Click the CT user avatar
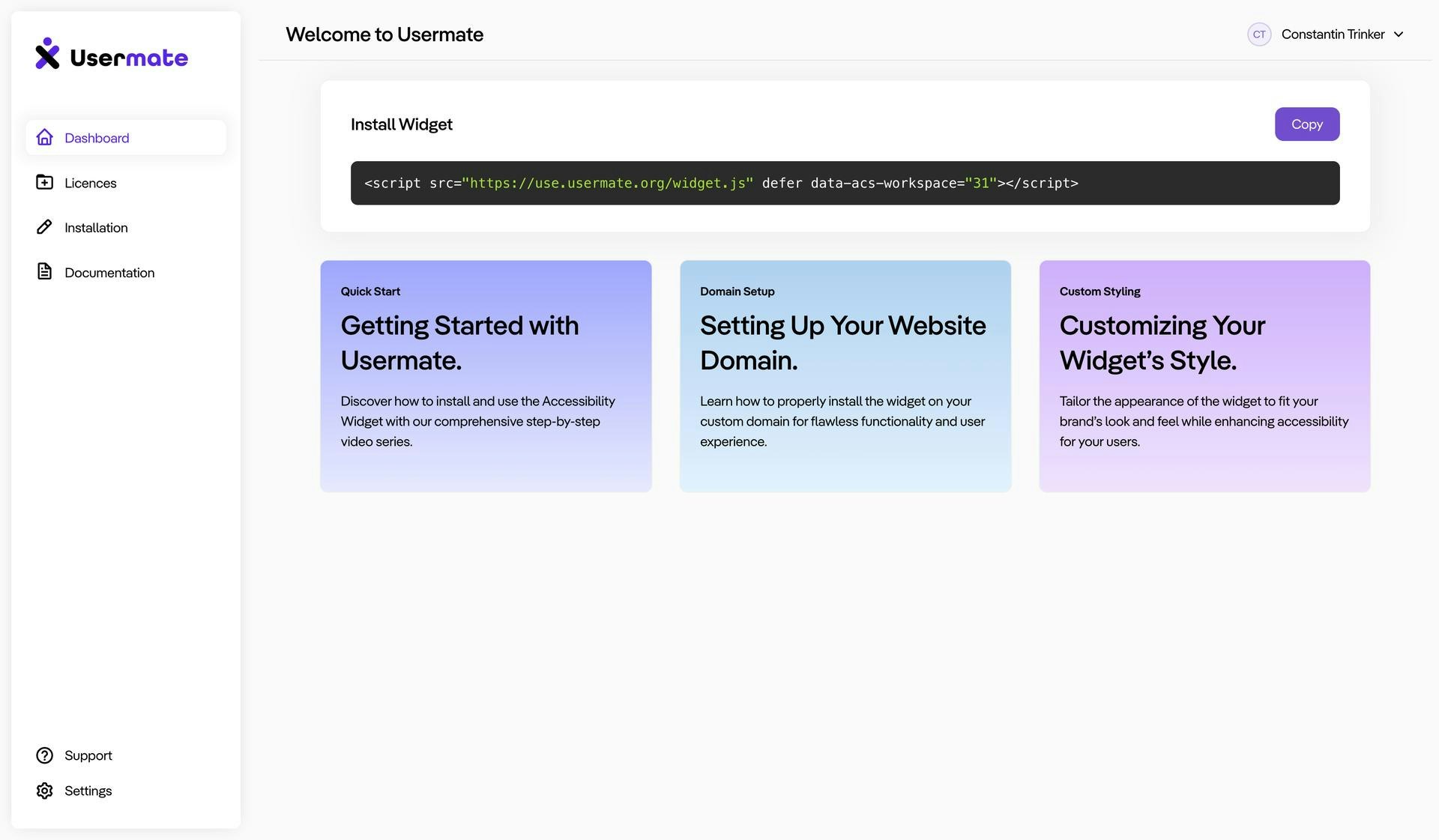 coord(1259,34)
